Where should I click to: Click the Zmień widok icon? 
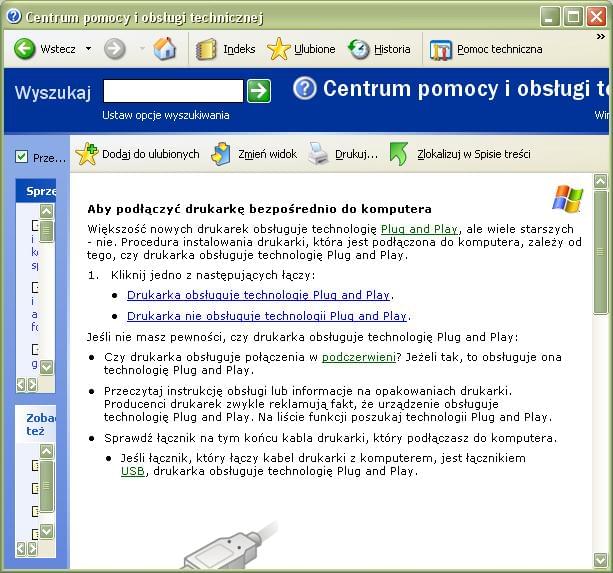[x=221, y=154]
